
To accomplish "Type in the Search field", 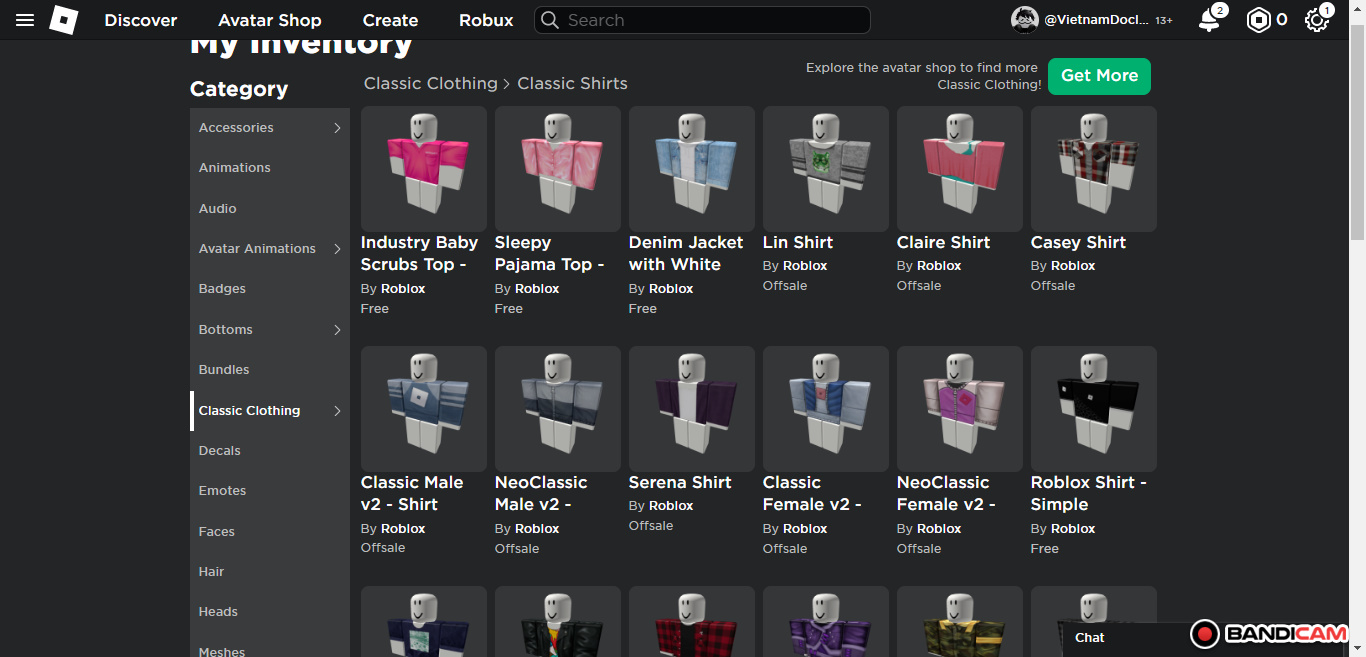I will 710,20.
